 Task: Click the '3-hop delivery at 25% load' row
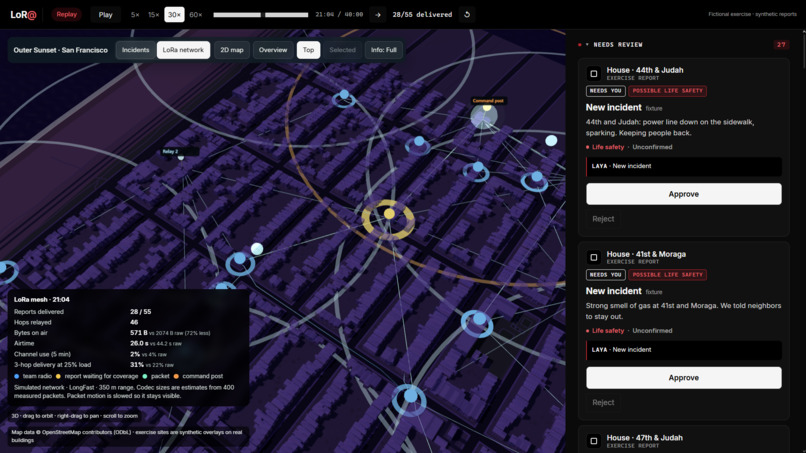(127, 365)
